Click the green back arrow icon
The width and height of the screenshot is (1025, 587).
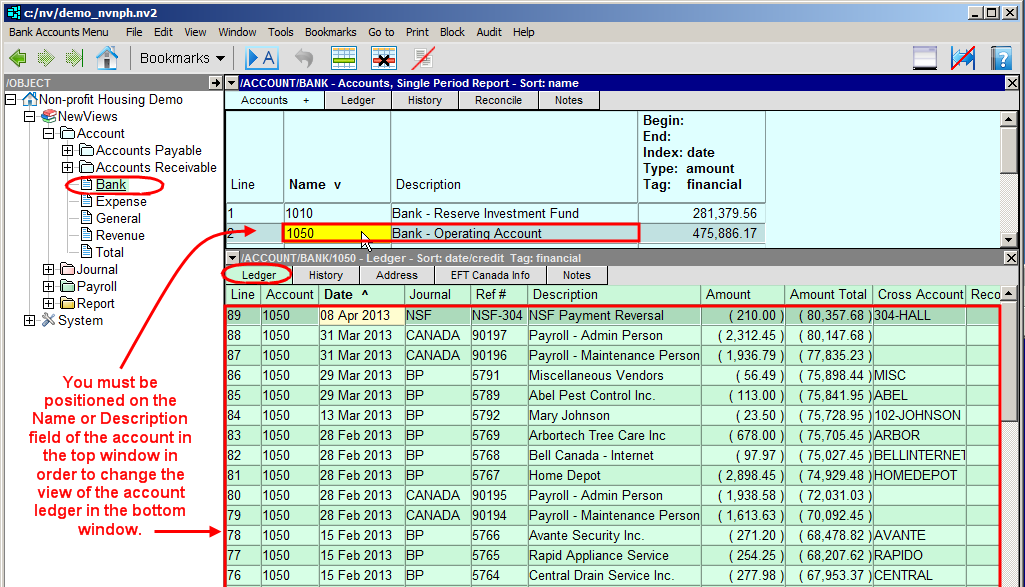click(17, 58)
